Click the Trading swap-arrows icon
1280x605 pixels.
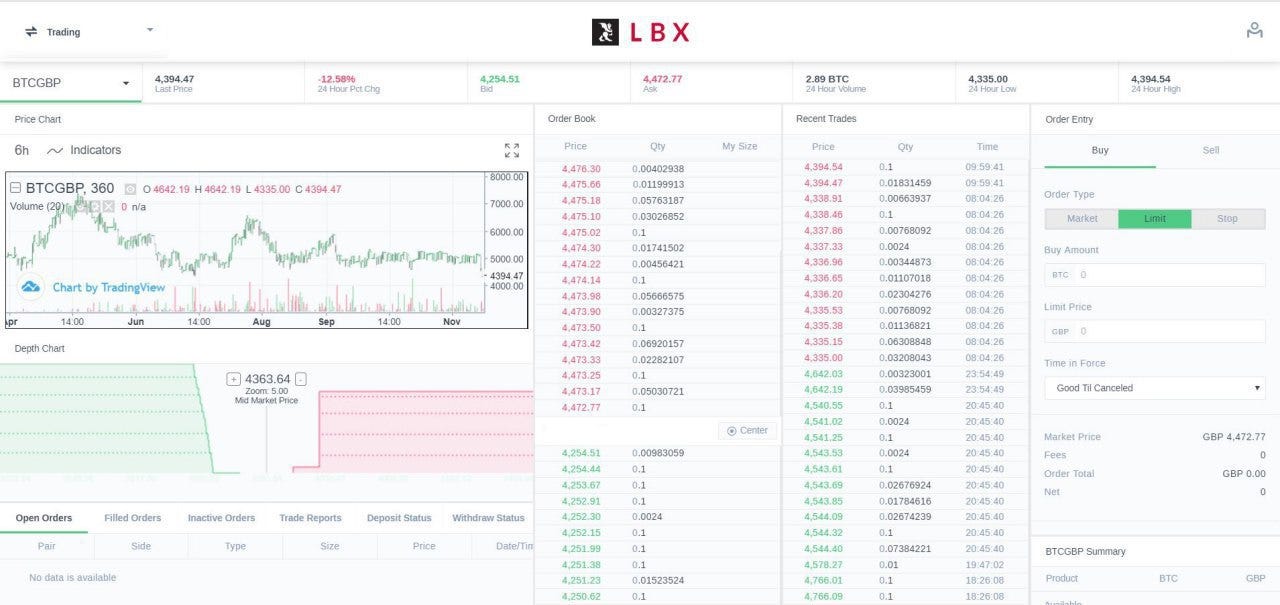click(x=31, y=32)
